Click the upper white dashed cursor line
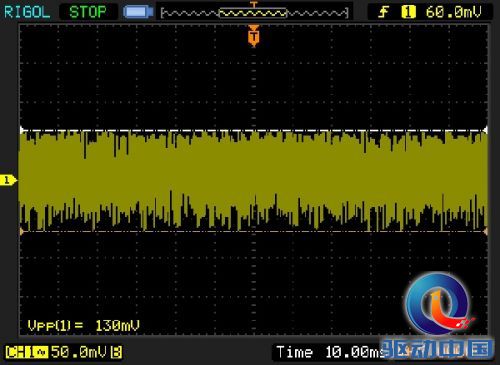This screenshot has height=365, width=500. 254,130
